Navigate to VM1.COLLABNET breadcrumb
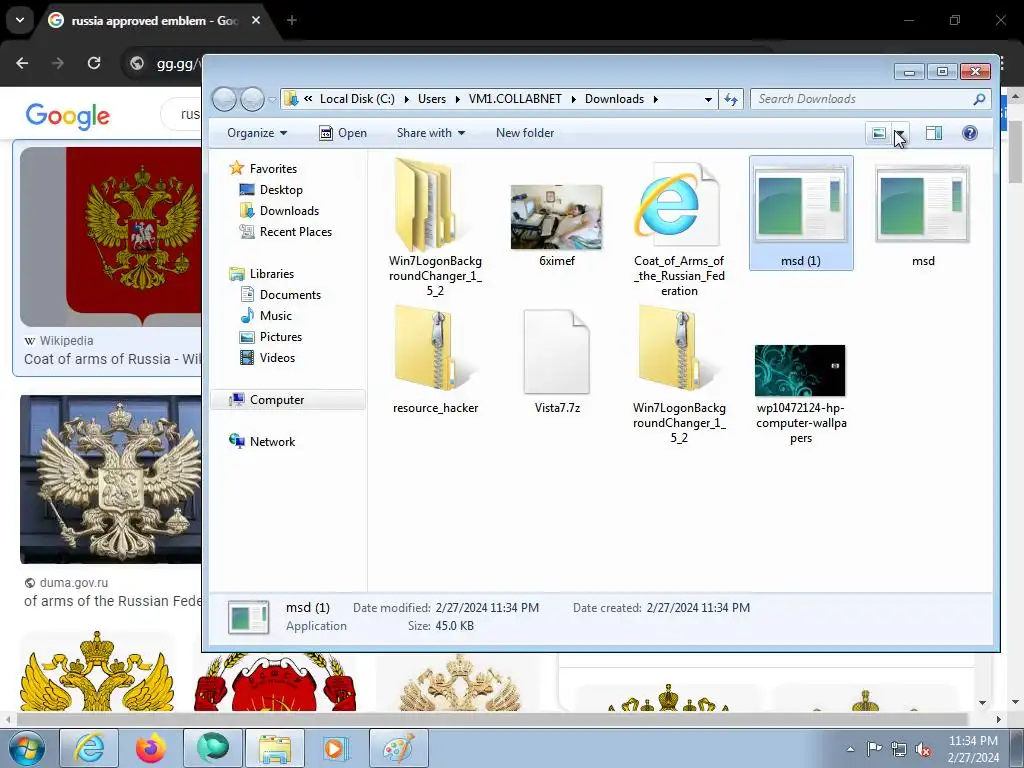1024x768 pixels. click(x=515, y=99)
